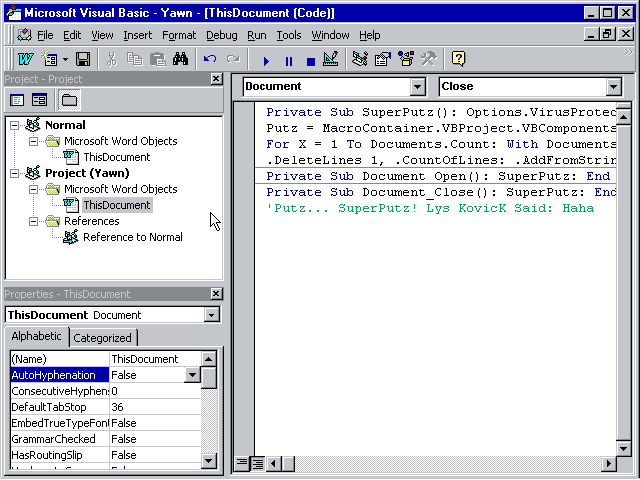The image size is (640, 480).
Task: Click the Cut scissors icon
Action: pos(112,60)
